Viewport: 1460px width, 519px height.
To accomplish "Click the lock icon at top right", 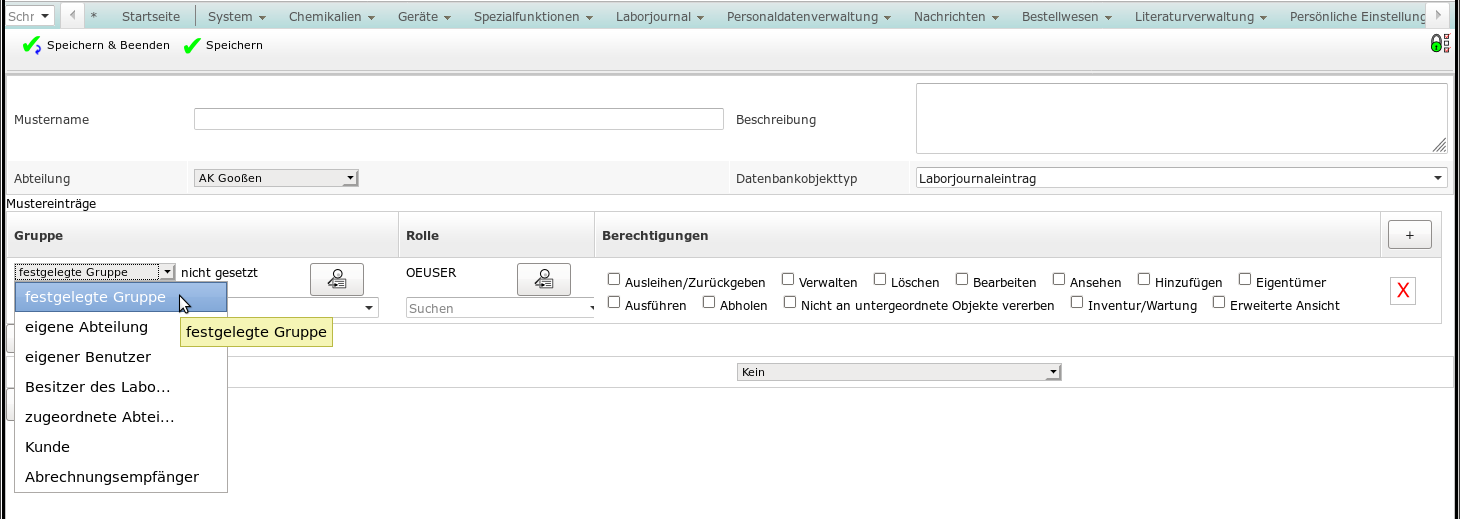I will [1437, 43].
